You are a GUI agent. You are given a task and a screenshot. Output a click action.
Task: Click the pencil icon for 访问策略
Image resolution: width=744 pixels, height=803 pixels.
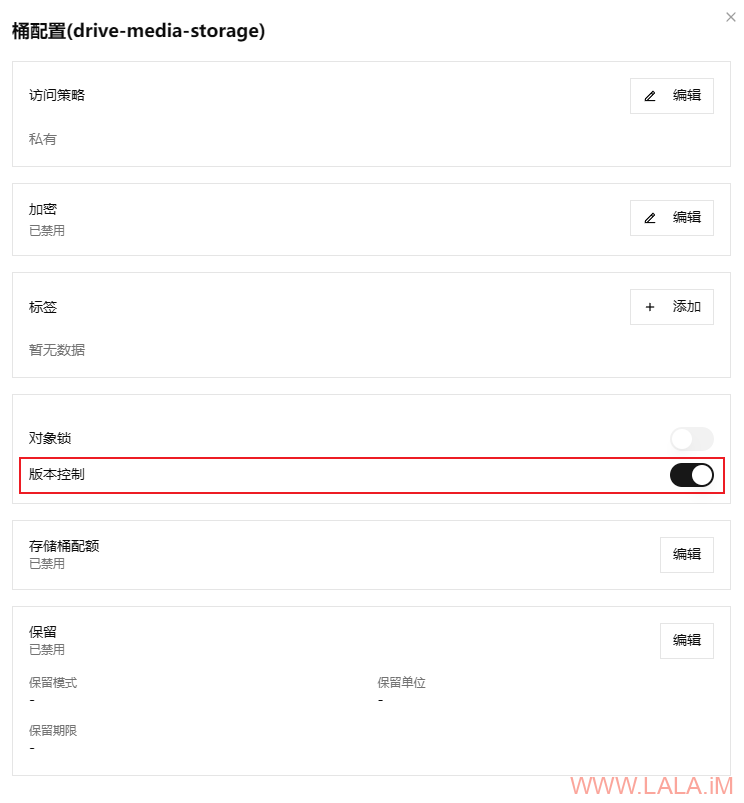click(x=650, y=96)
